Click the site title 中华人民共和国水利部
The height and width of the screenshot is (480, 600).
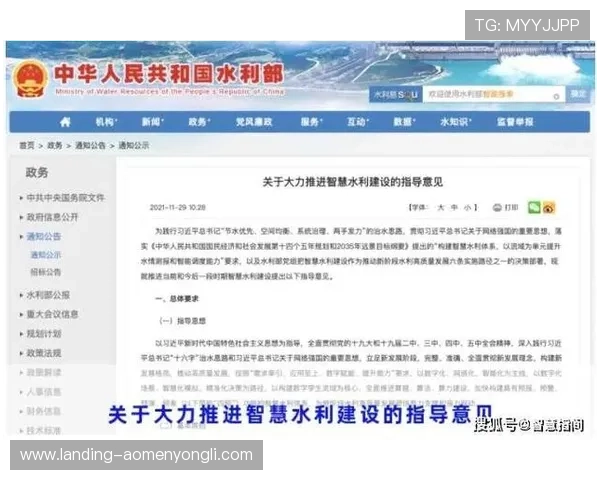pyautogui.click(x=169, y=74)
